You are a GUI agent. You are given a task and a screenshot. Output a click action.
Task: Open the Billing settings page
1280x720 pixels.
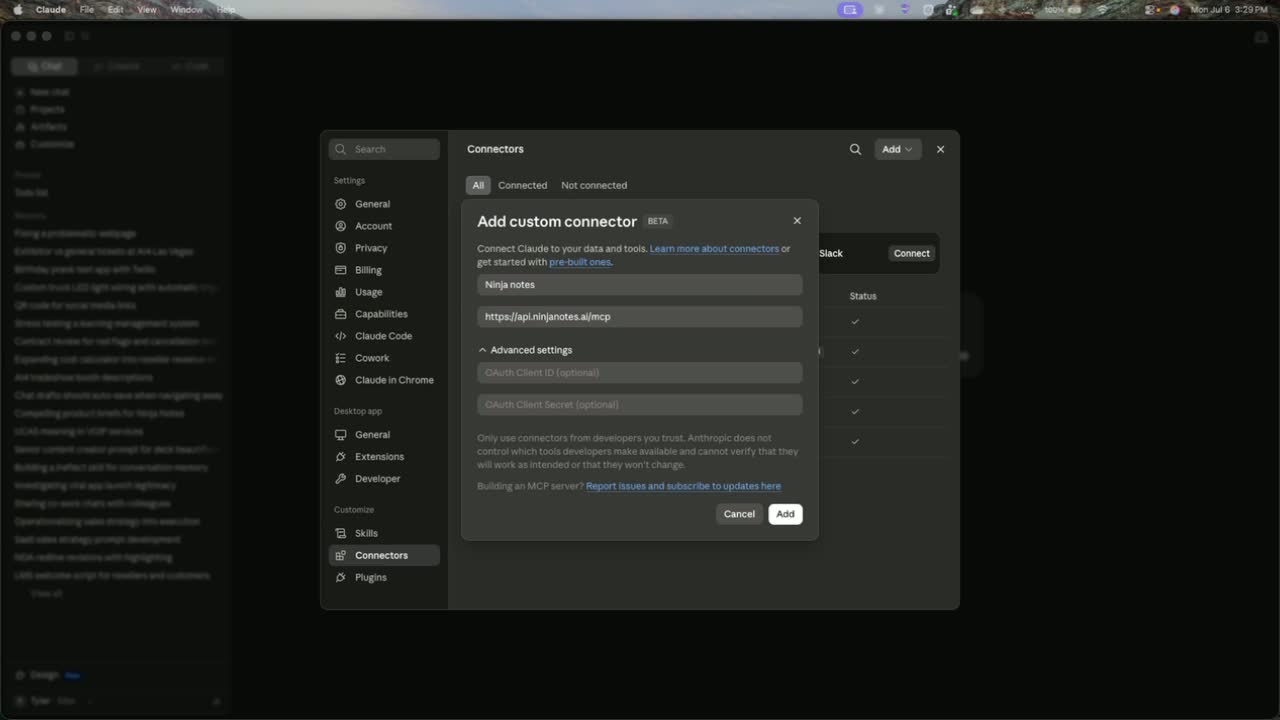(x=384, y=270)
